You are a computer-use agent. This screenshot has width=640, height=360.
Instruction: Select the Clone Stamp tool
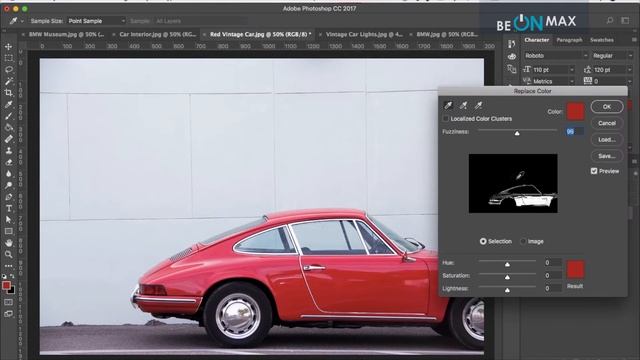[9, 151]
